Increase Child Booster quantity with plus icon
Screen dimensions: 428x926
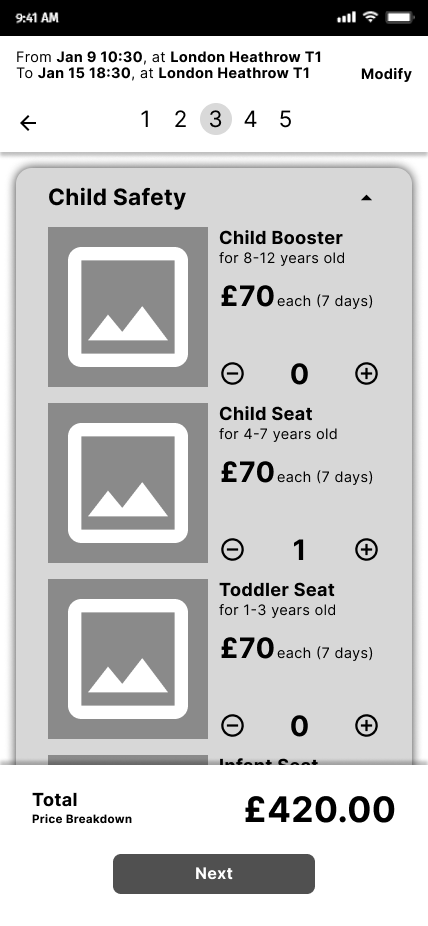tap(366, 374)
